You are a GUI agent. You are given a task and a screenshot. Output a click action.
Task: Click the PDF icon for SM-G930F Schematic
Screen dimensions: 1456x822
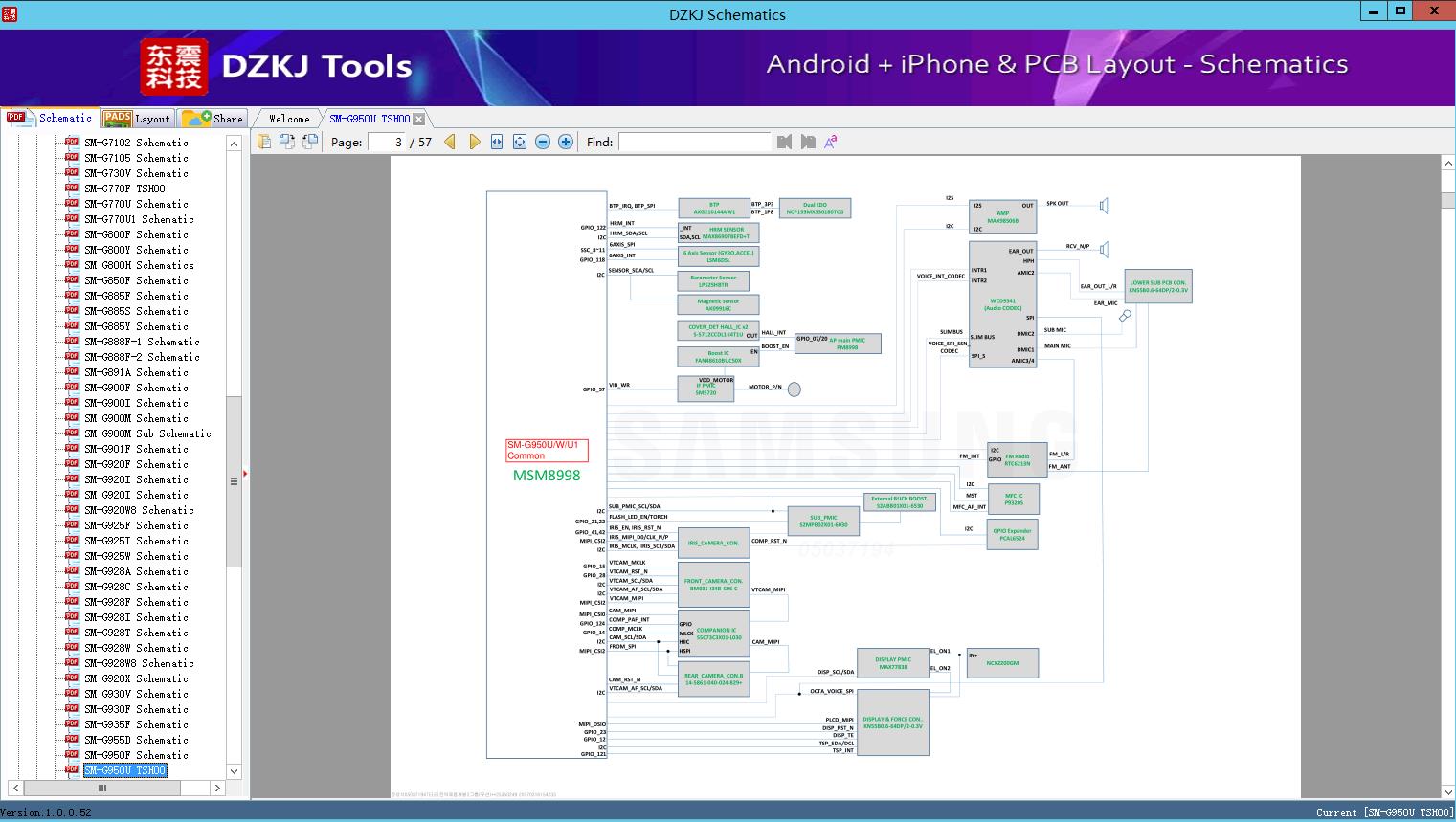(x=72, y=709)
